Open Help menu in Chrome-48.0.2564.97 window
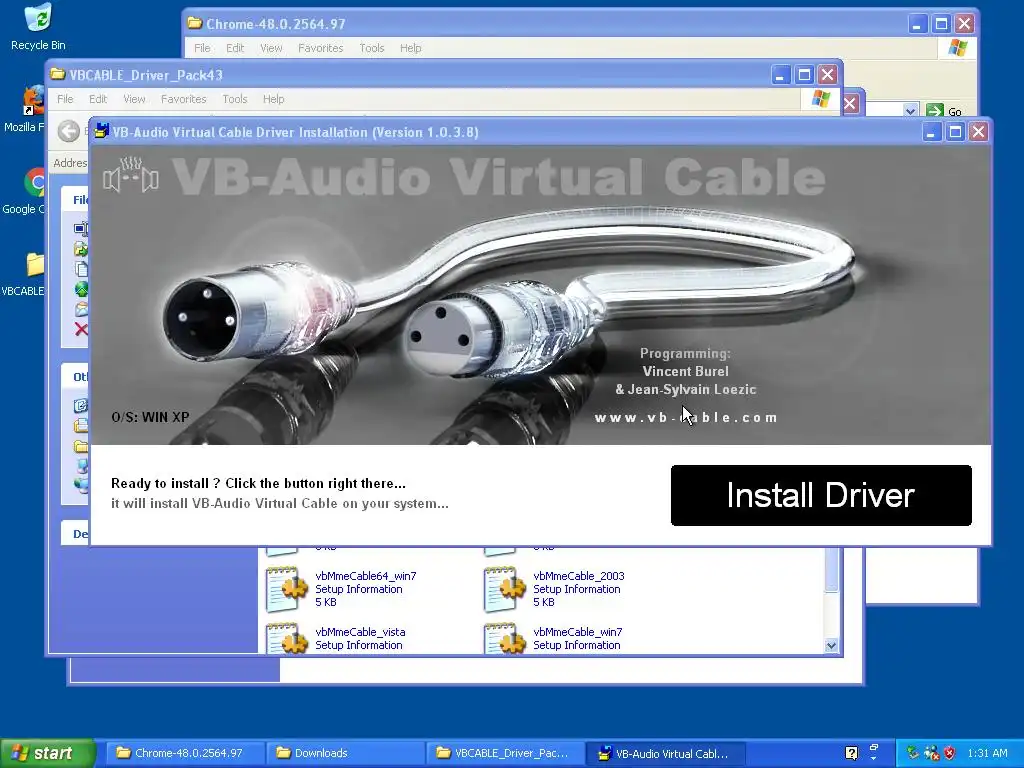1024x768 pixels. 411,48
